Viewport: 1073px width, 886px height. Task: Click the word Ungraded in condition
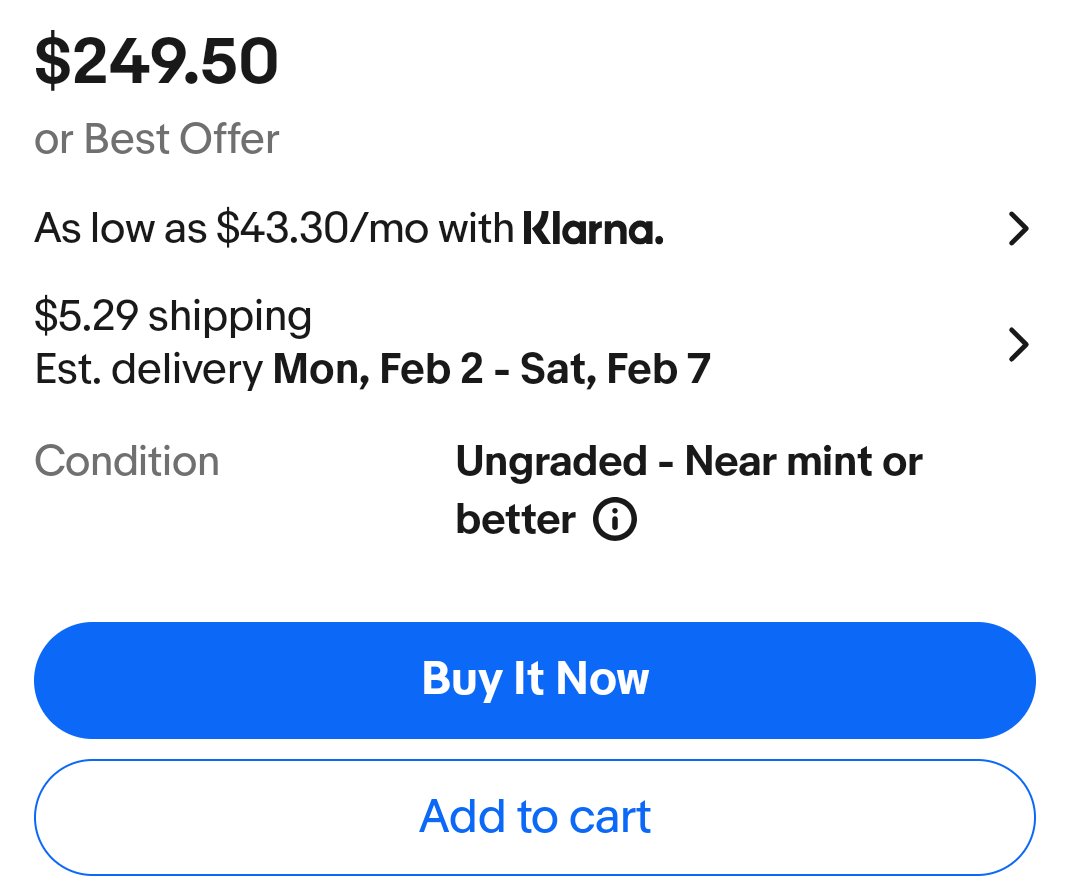[551, 463]
